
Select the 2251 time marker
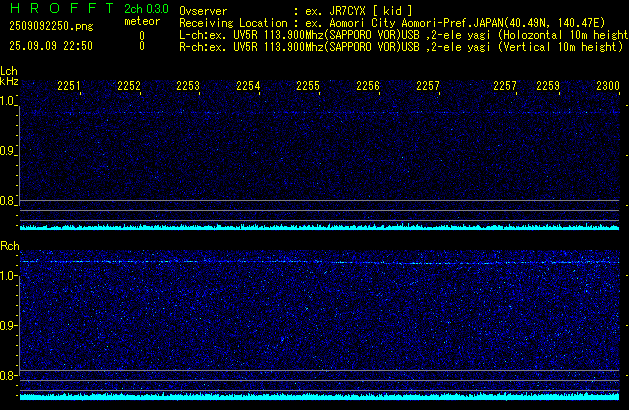pos(69,86)
